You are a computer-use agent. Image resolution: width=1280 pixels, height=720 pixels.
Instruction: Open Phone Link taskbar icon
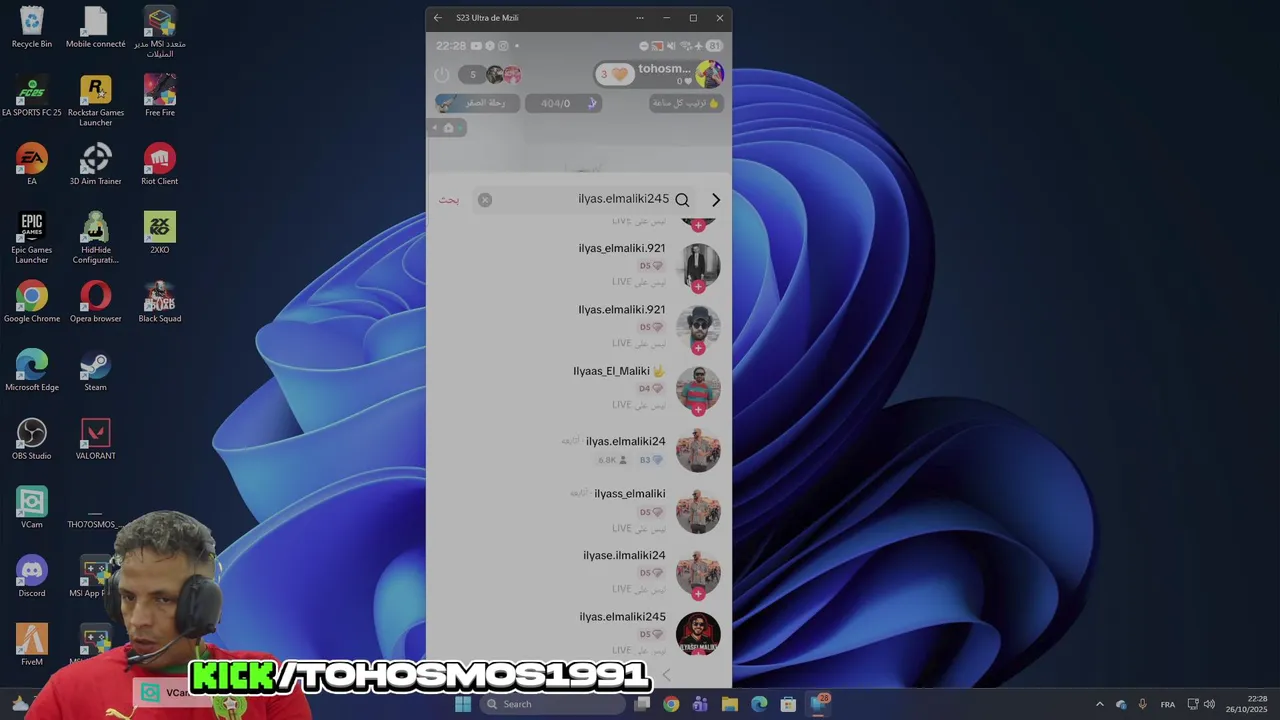coord(819,703)
